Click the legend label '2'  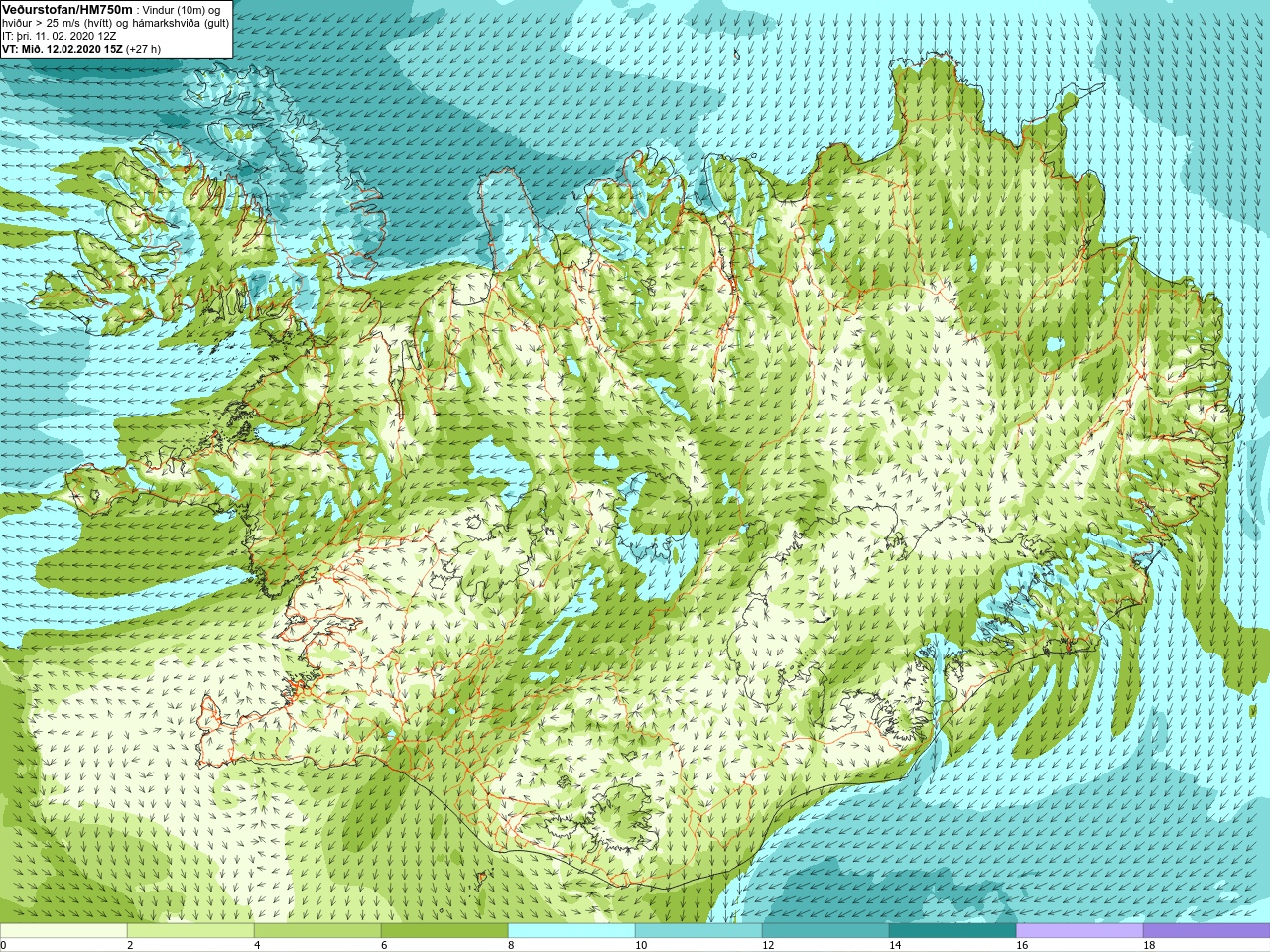130,945
